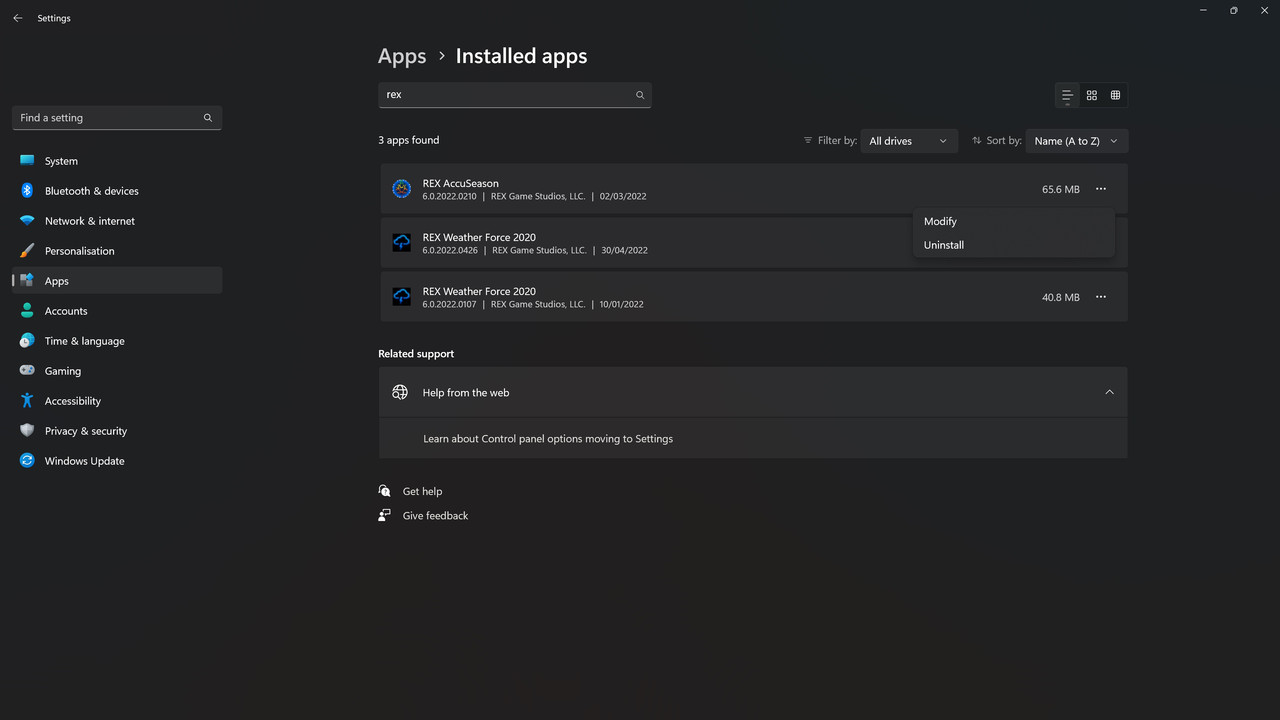The image size is (1280, 720).
Task: Go to Network & internet settings
Action: click(x=117, y=221)
